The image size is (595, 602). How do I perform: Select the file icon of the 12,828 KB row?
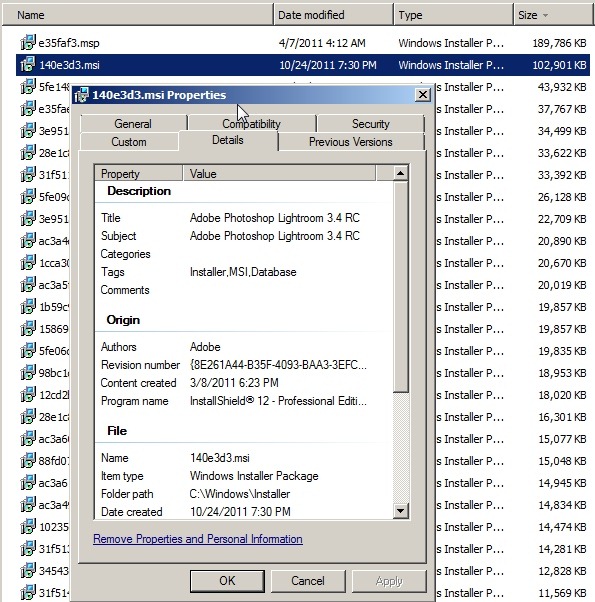point(28,571)
